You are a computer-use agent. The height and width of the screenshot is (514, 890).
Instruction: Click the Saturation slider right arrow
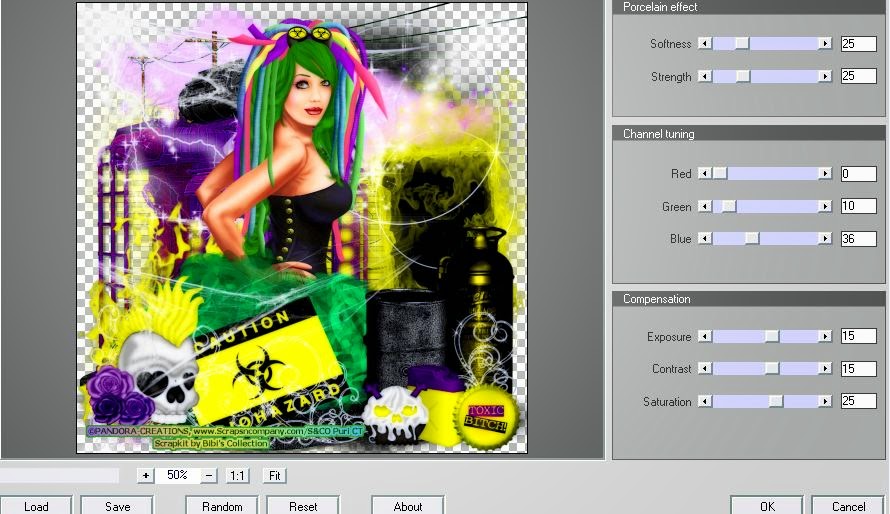[x=825, y=402]
